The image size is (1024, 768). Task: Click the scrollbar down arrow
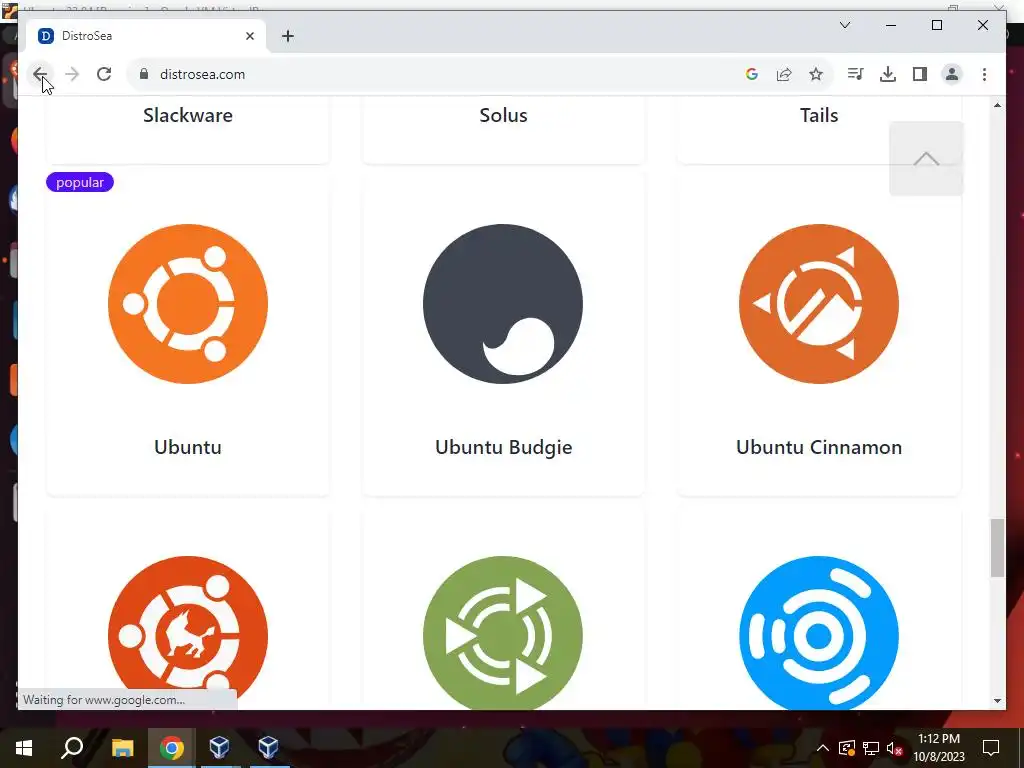(x=997, y=701)
